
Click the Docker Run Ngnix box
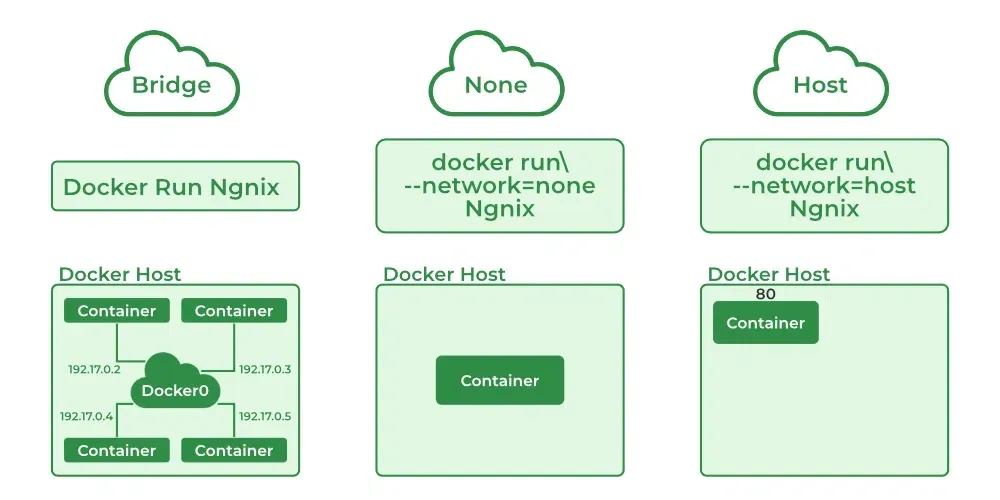point(175,186)
